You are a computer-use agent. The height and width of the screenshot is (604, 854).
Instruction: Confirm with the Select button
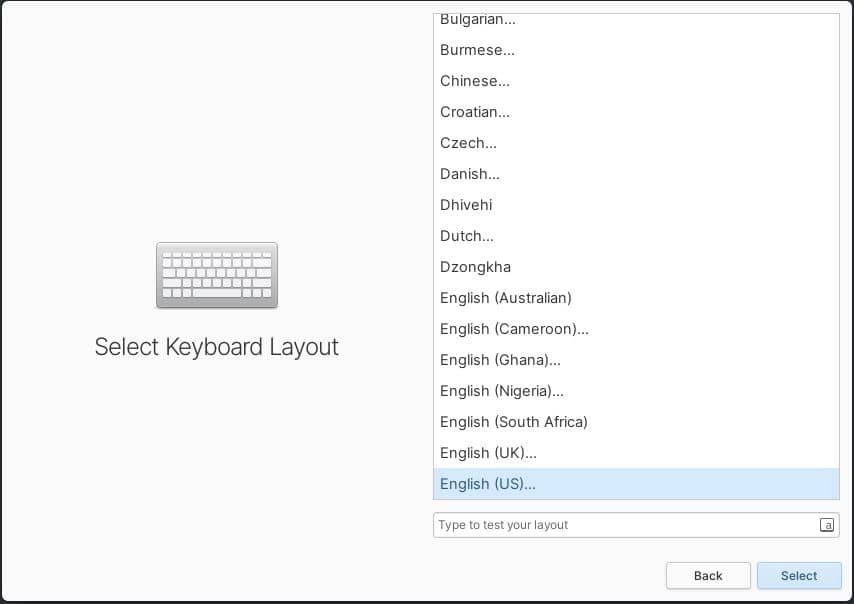[x=799, y=576]
